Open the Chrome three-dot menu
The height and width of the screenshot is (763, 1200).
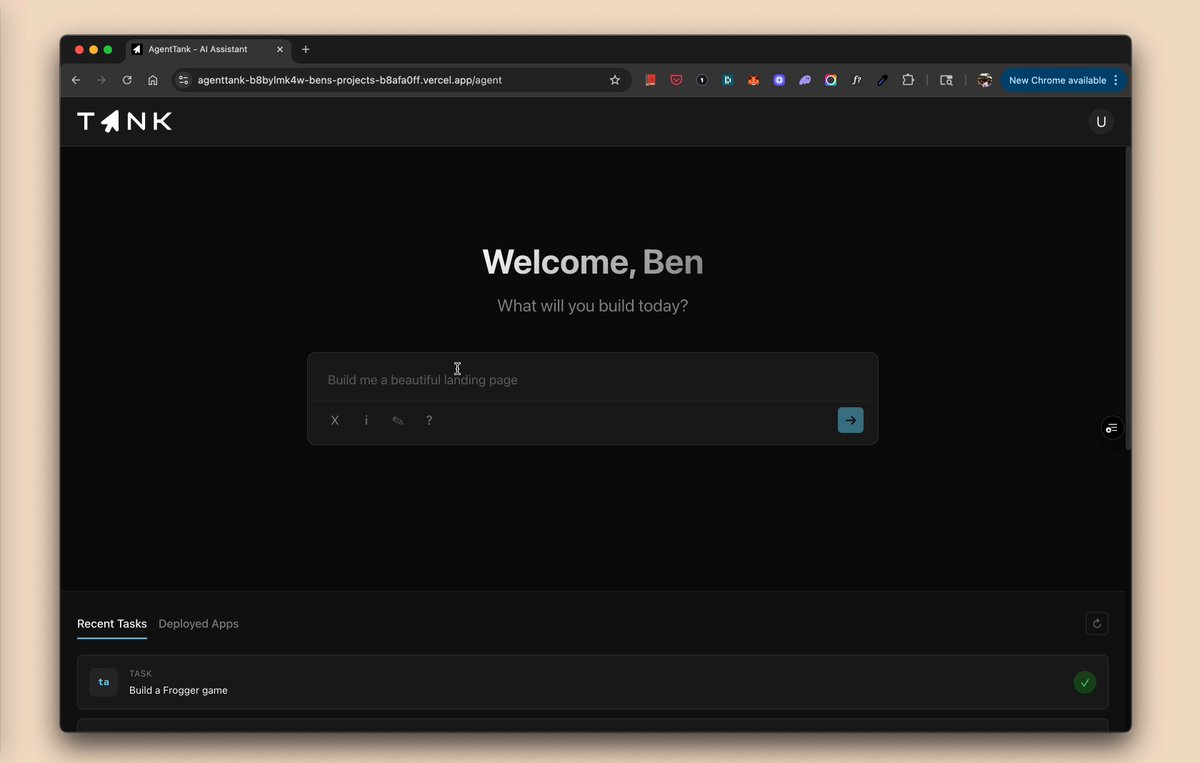[1116, 80]
